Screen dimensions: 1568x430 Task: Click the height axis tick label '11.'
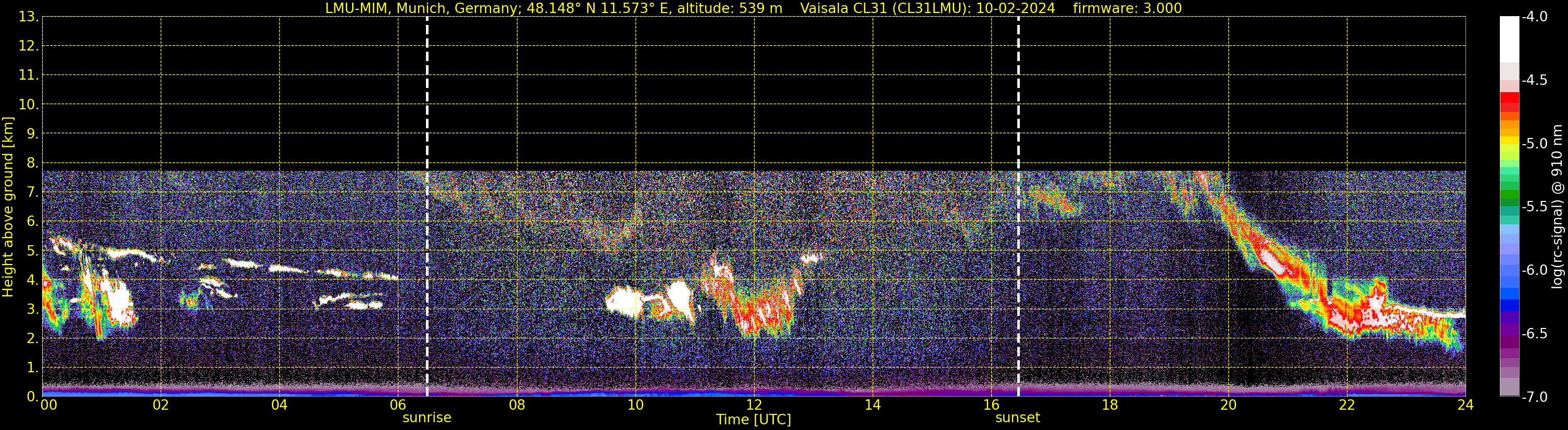[29, 75]
